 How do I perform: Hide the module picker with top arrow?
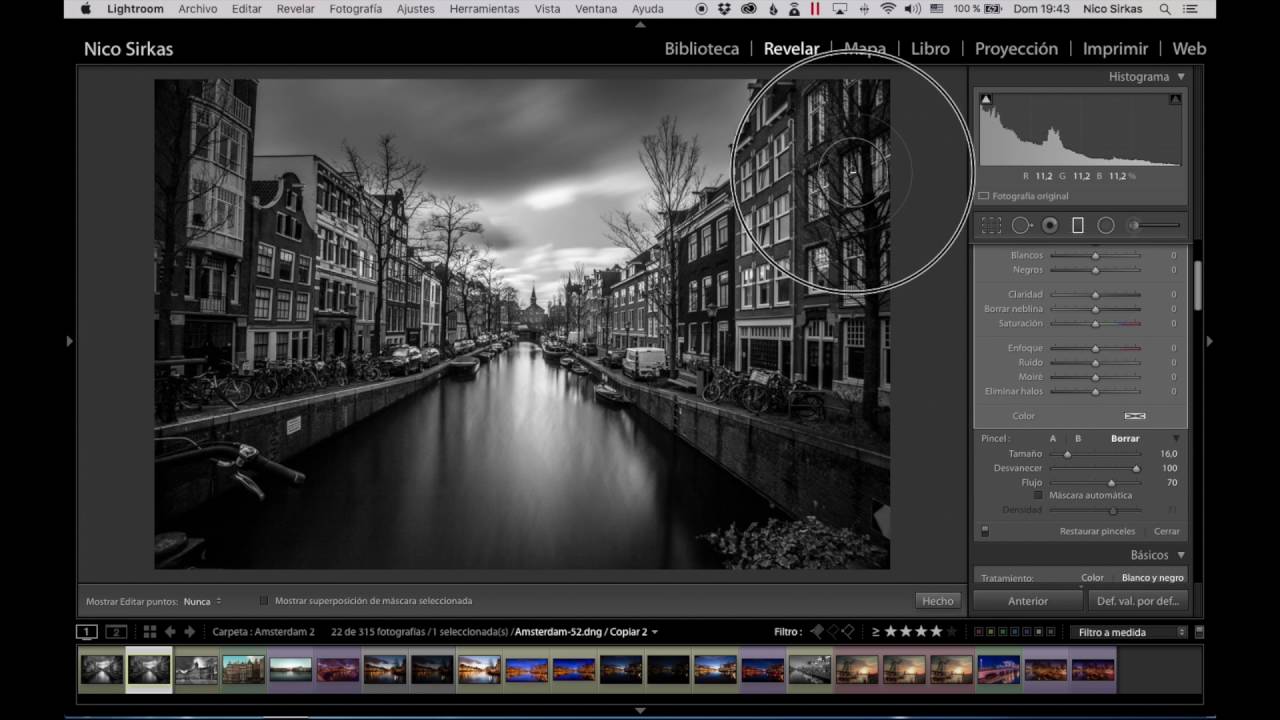[640, 24]
